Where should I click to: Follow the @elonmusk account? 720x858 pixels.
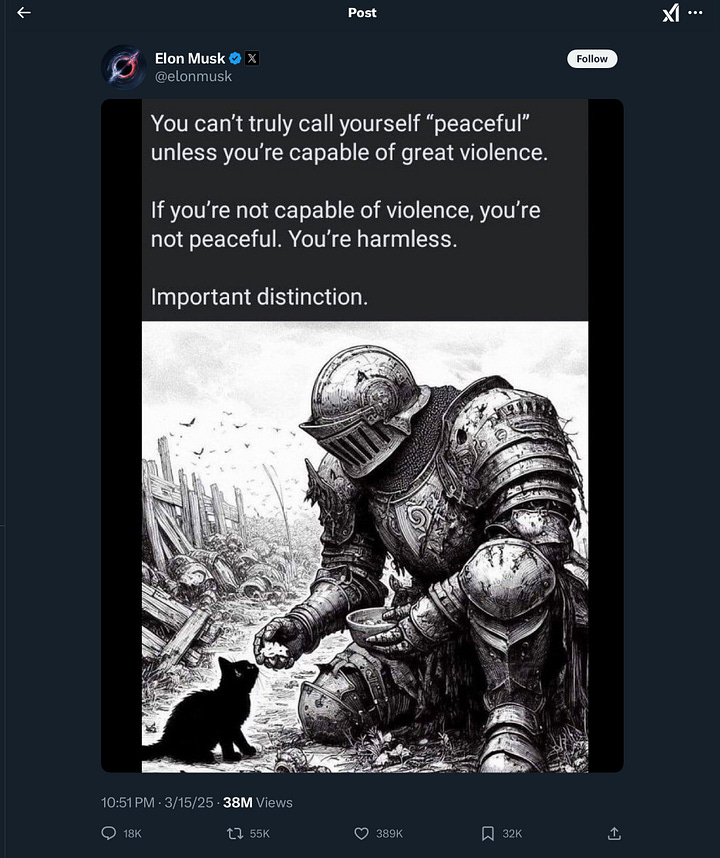pos(592,59)
